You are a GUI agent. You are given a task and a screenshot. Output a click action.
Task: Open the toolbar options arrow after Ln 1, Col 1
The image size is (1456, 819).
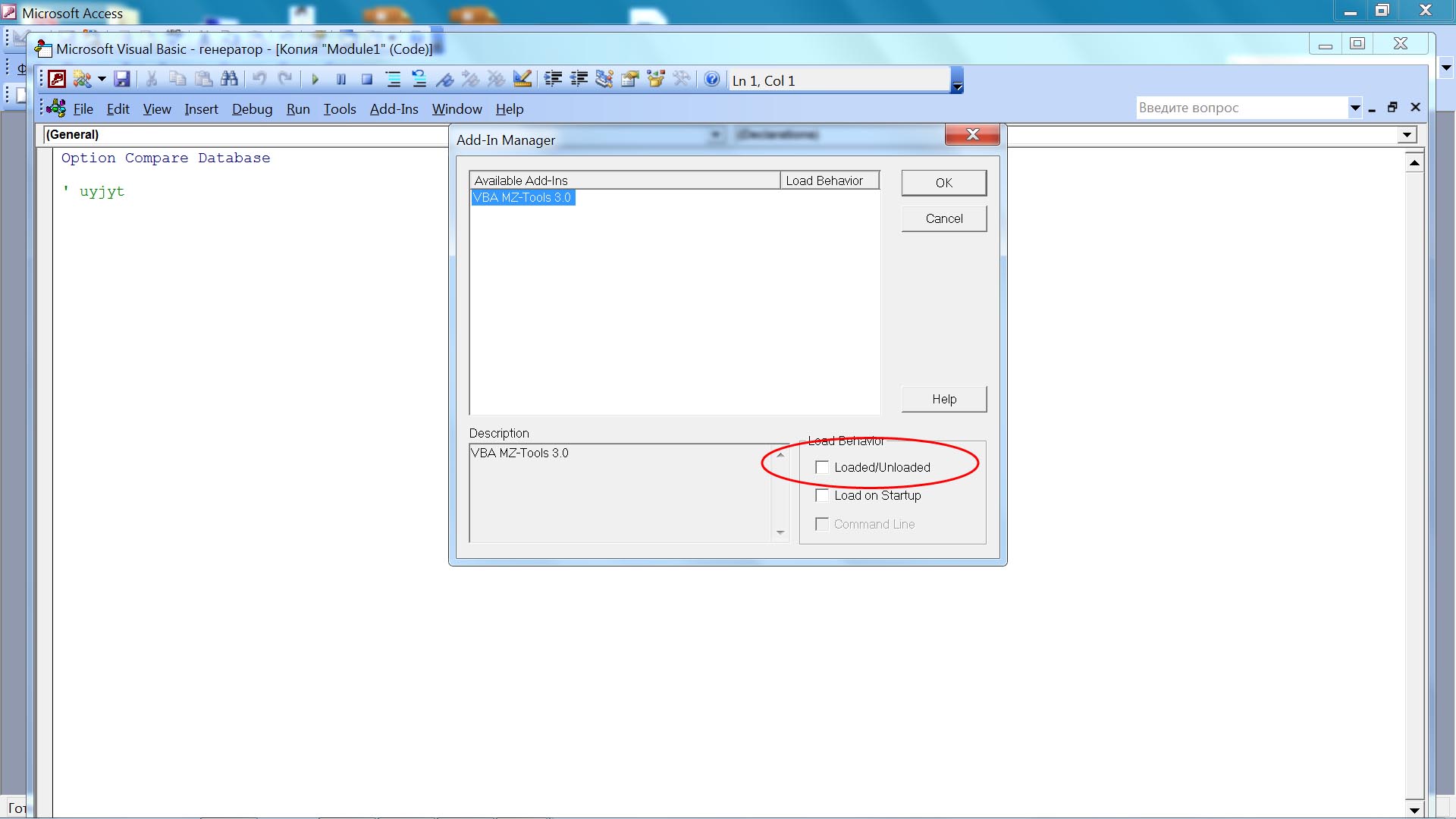coord(957,80)
